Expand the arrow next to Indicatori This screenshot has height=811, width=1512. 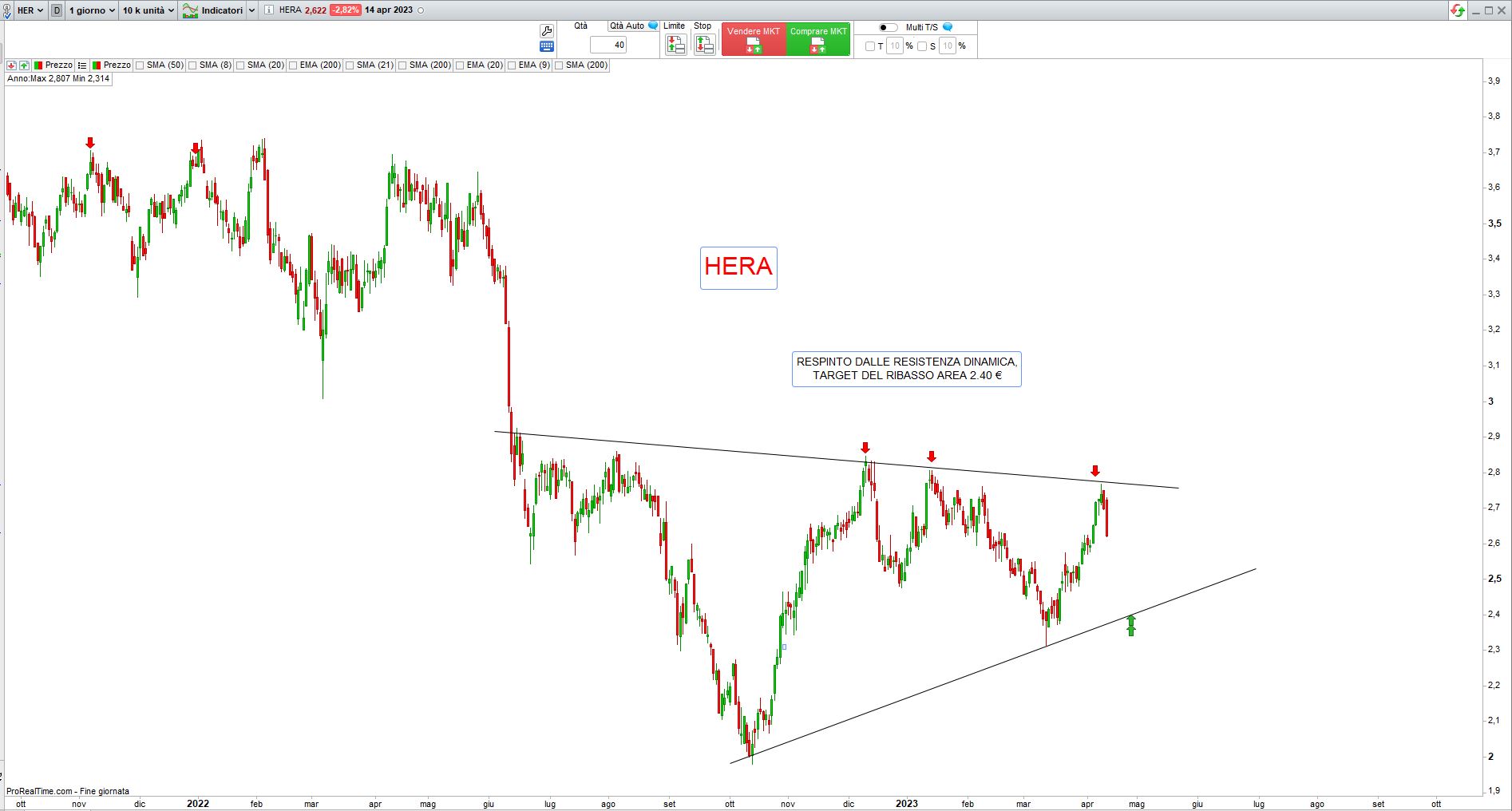point(251,10)
